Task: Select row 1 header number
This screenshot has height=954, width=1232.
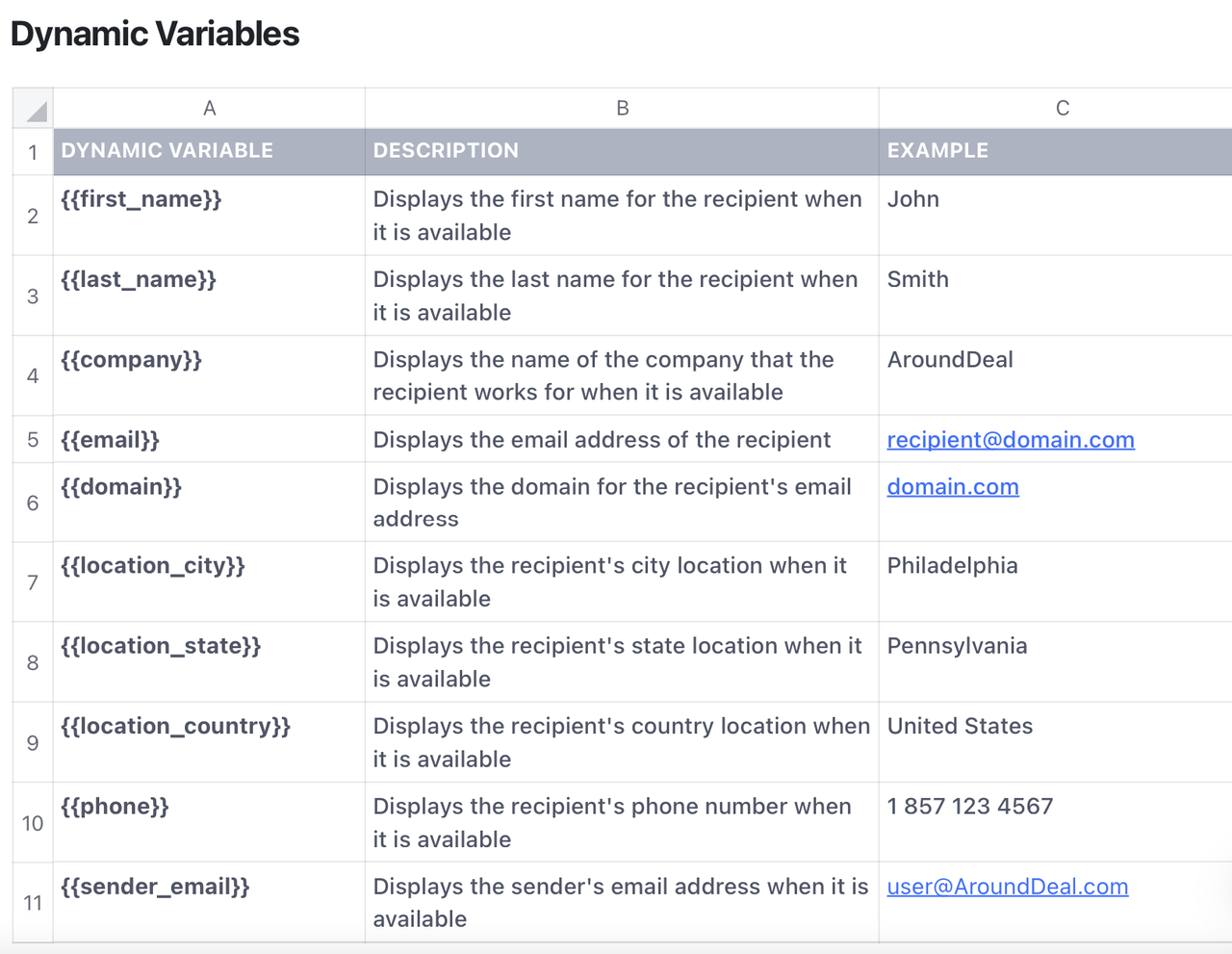Action: pos(33,152)
